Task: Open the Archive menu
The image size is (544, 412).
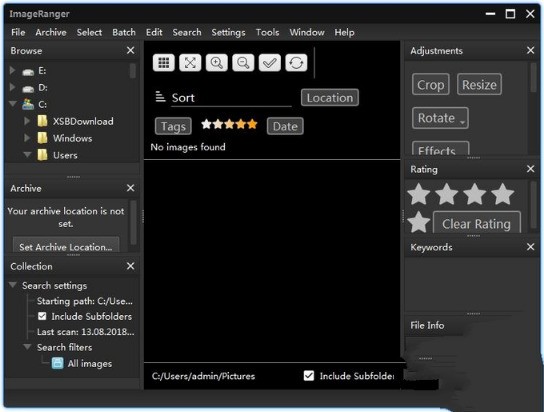Action: (x=51, y=32)
